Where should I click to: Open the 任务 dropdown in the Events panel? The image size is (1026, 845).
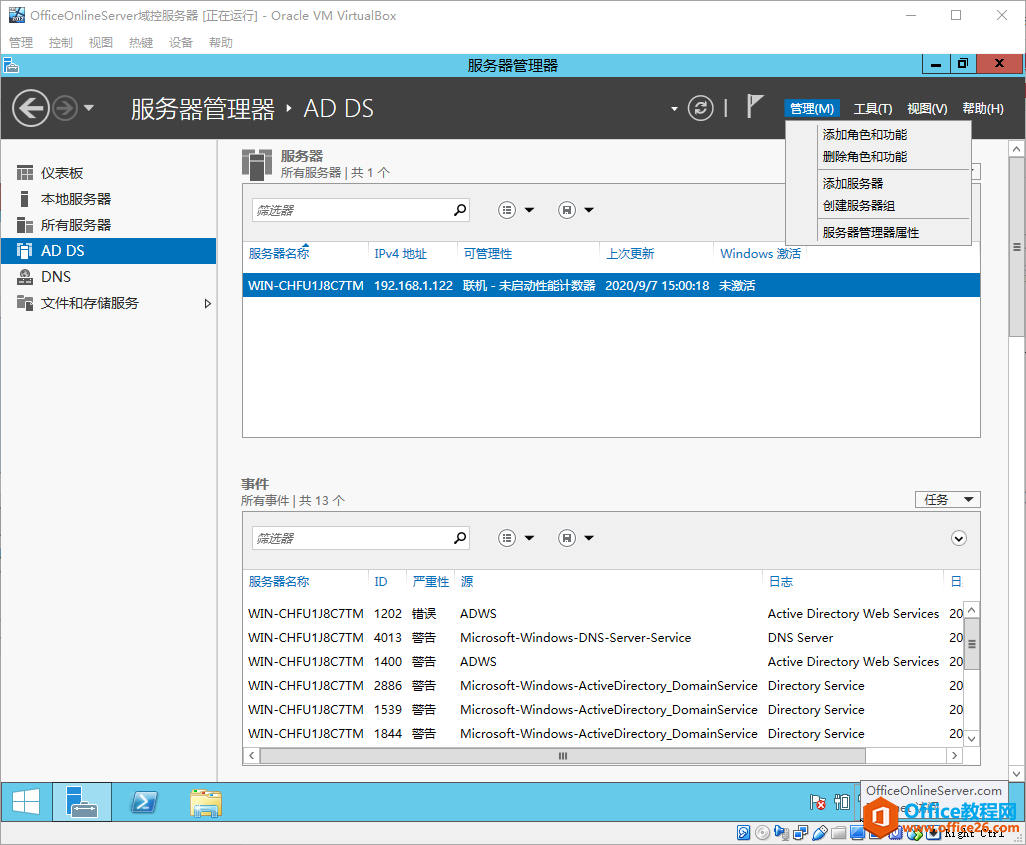(x=946, y=499)
